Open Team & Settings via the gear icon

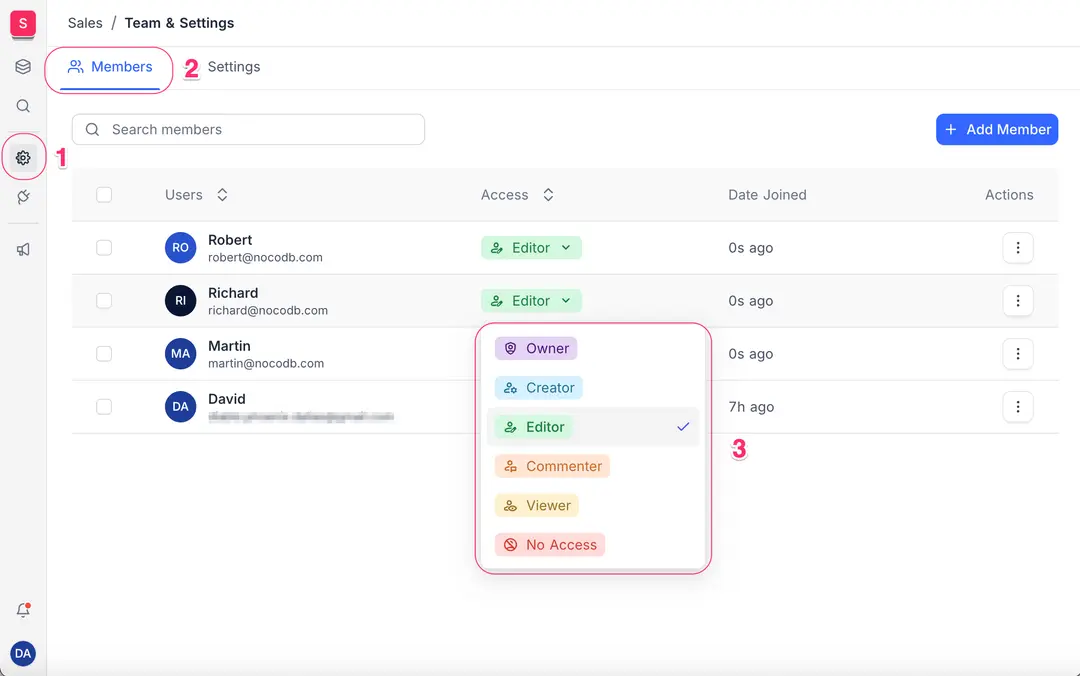tap(23, 157)
